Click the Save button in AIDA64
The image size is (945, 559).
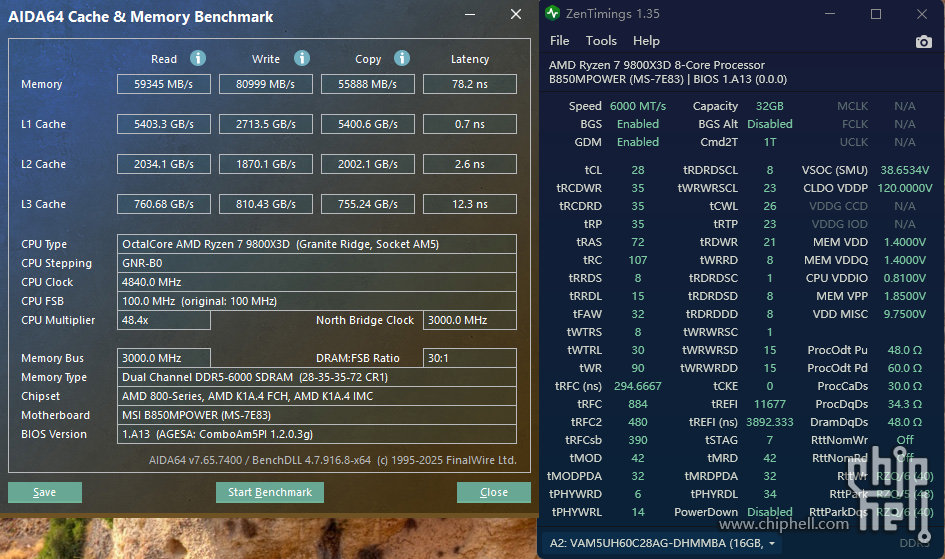point(44,492)
